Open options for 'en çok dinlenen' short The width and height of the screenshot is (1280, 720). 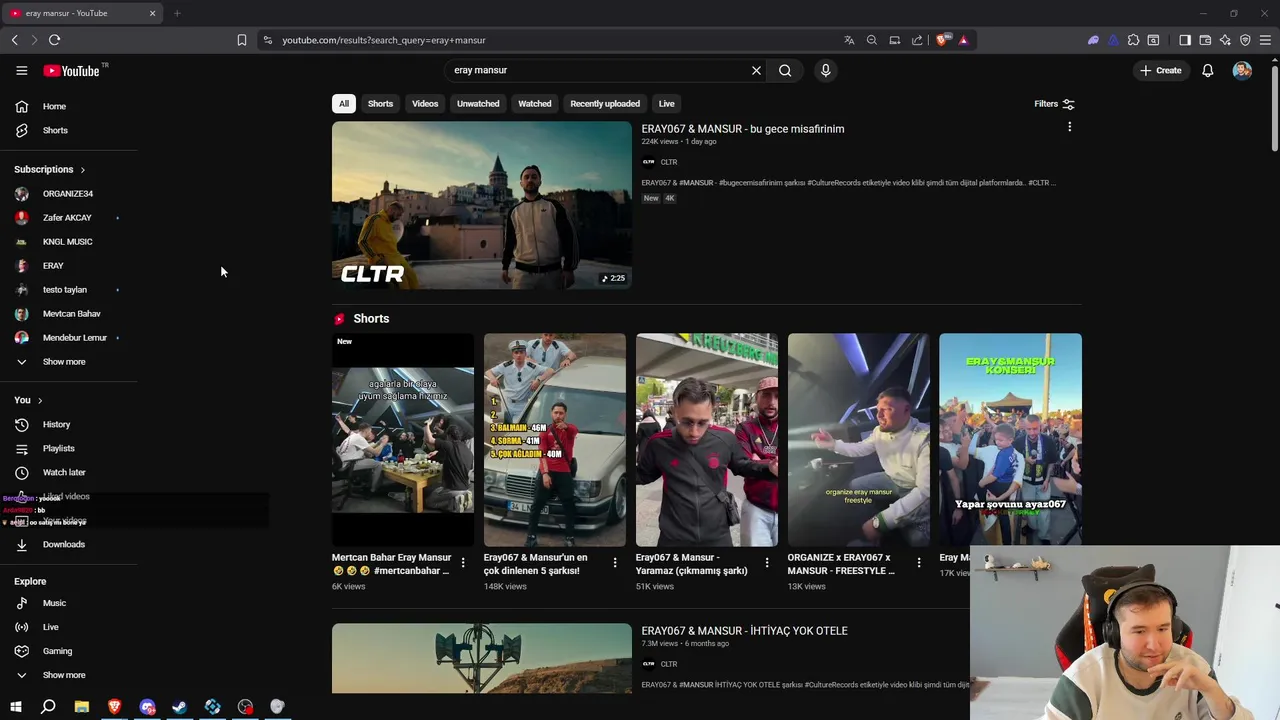tap(614, 563)
